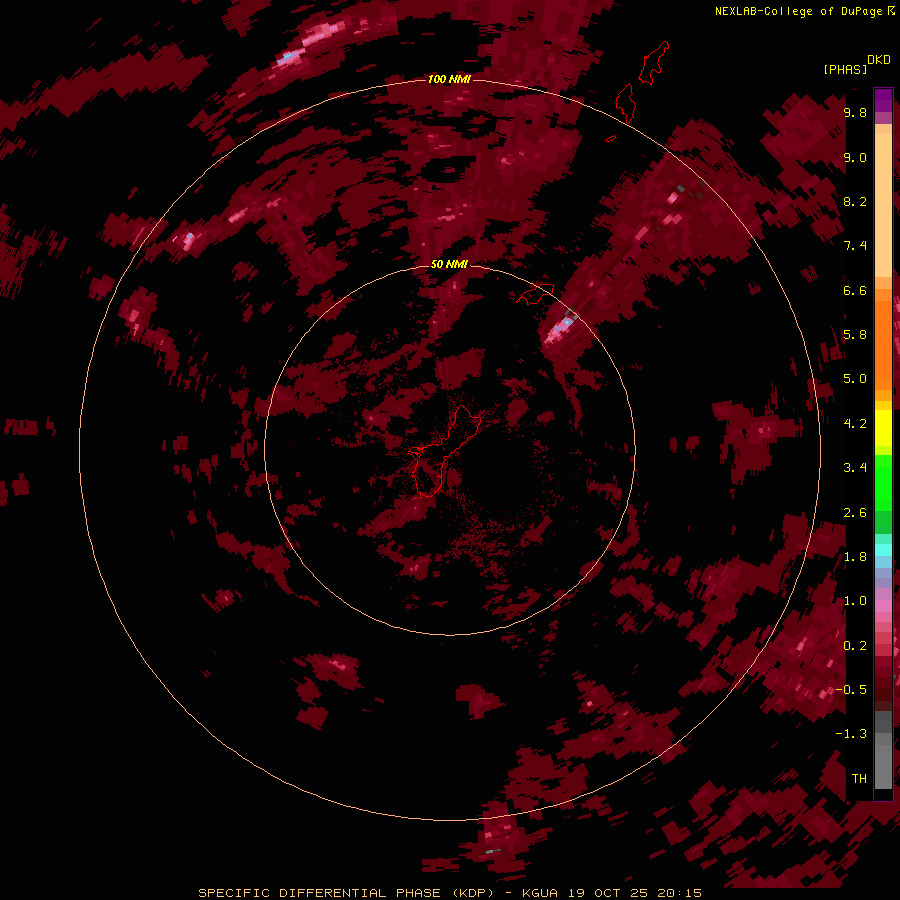Click the 5.8 scale value
Image resolution: width=900 pixels, height=900 pixels.
point(855,335)
